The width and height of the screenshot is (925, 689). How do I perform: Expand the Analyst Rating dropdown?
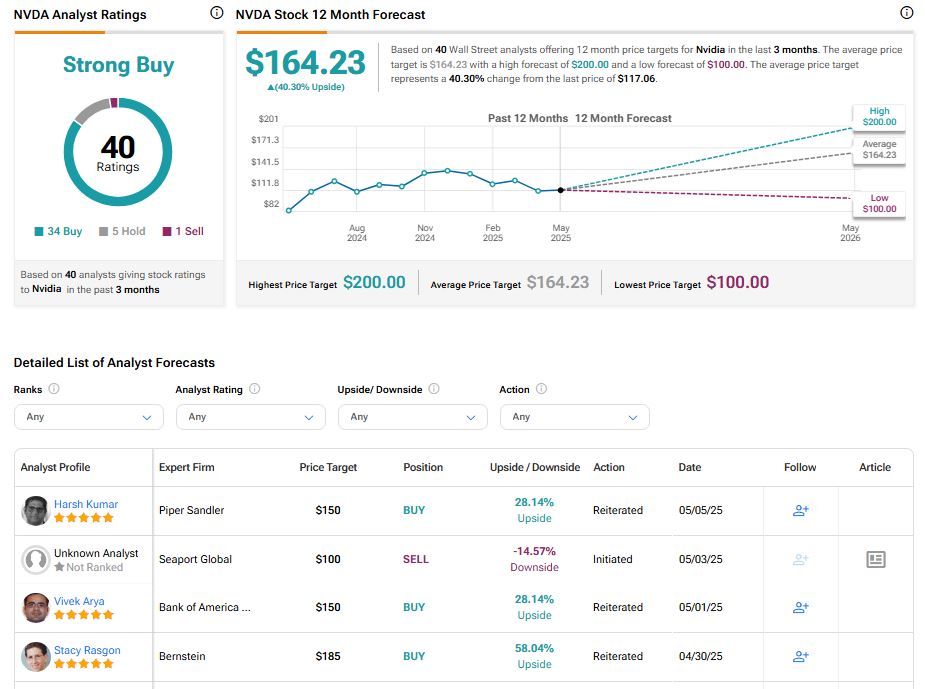click(x=250, y=417)
